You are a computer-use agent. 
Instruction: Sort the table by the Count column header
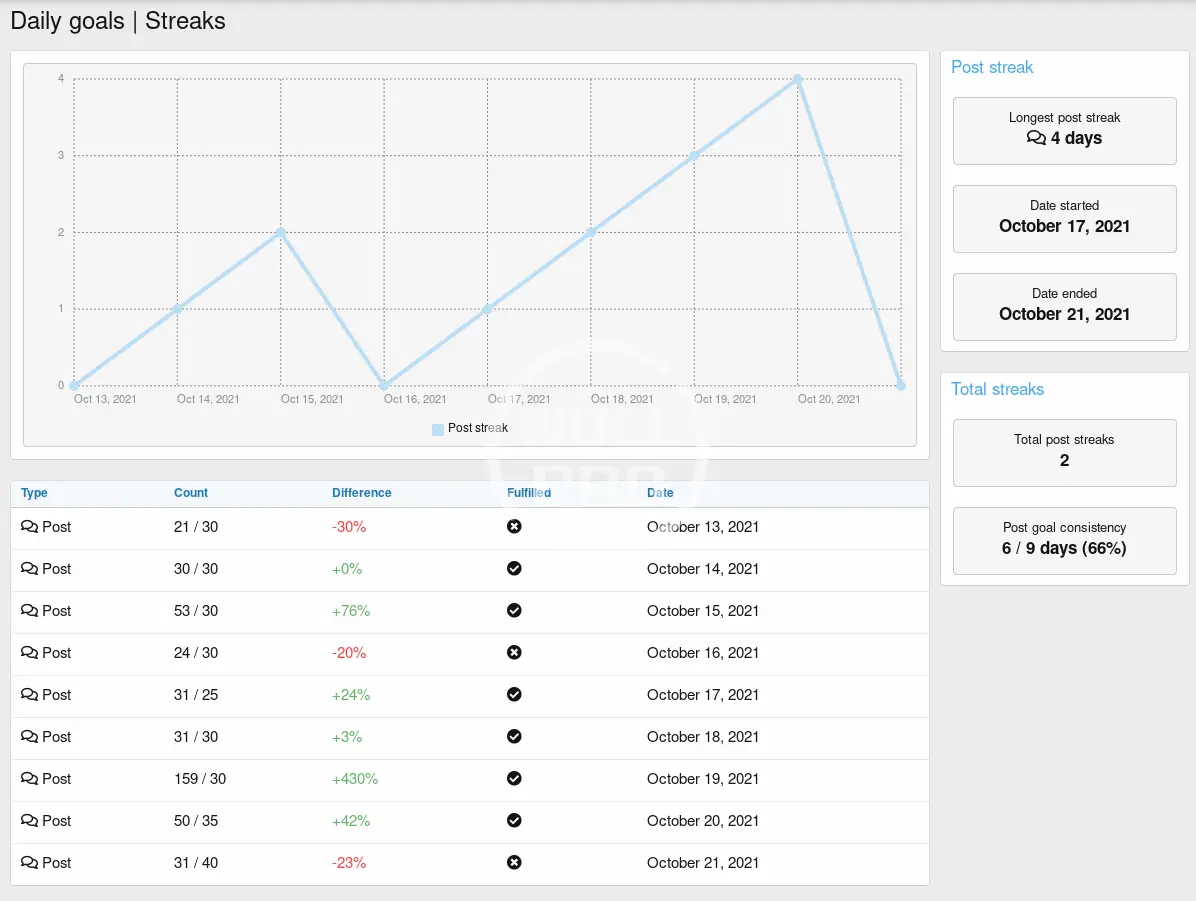pos(191,493)
